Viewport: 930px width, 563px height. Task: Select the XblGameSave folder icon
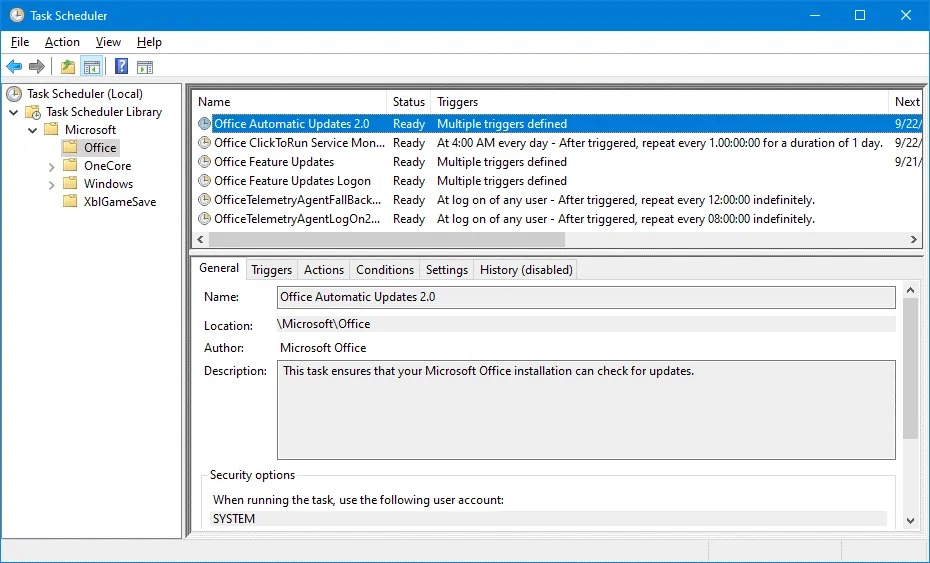(70, 201)
